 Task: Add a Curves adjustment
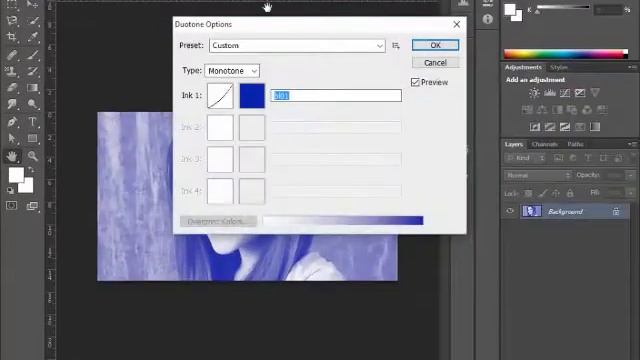coord(565,93)
